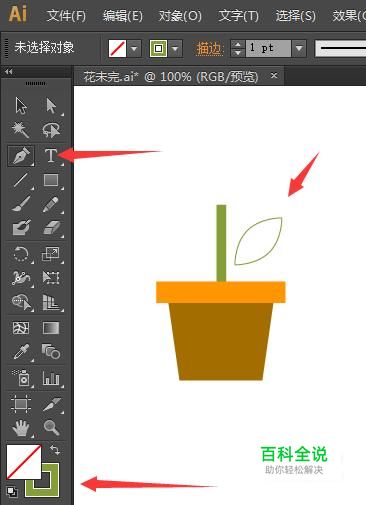
Task: Select the Column Graph tool
Action: click(x=51, y=378)
